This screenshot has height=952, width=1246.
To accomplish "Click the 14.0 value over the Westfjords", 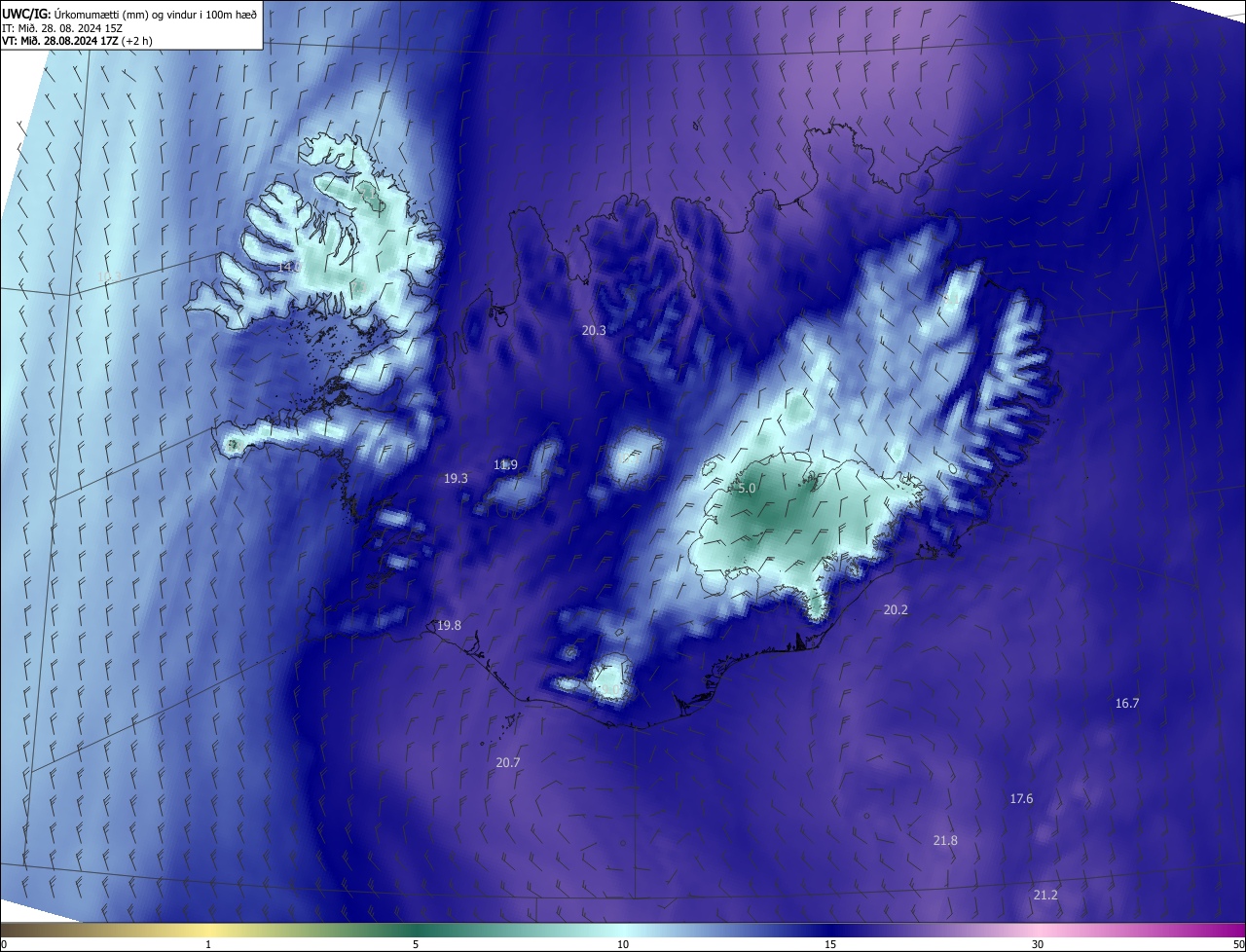I will [289, 267].
